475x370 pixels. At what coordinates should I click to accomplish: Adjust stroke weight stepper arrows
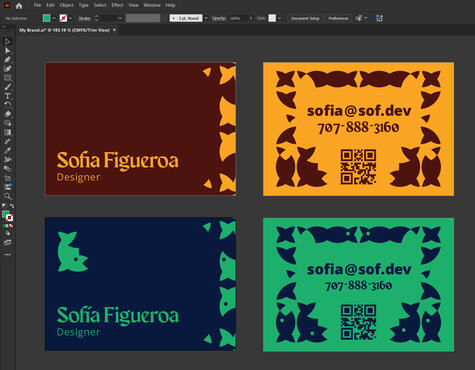96,18
